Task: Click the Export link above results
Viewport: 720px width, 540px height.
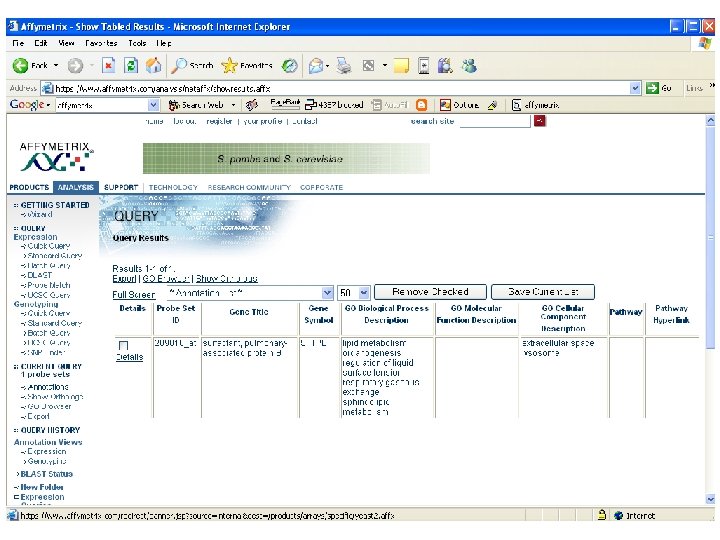Action: pos(124,278)
